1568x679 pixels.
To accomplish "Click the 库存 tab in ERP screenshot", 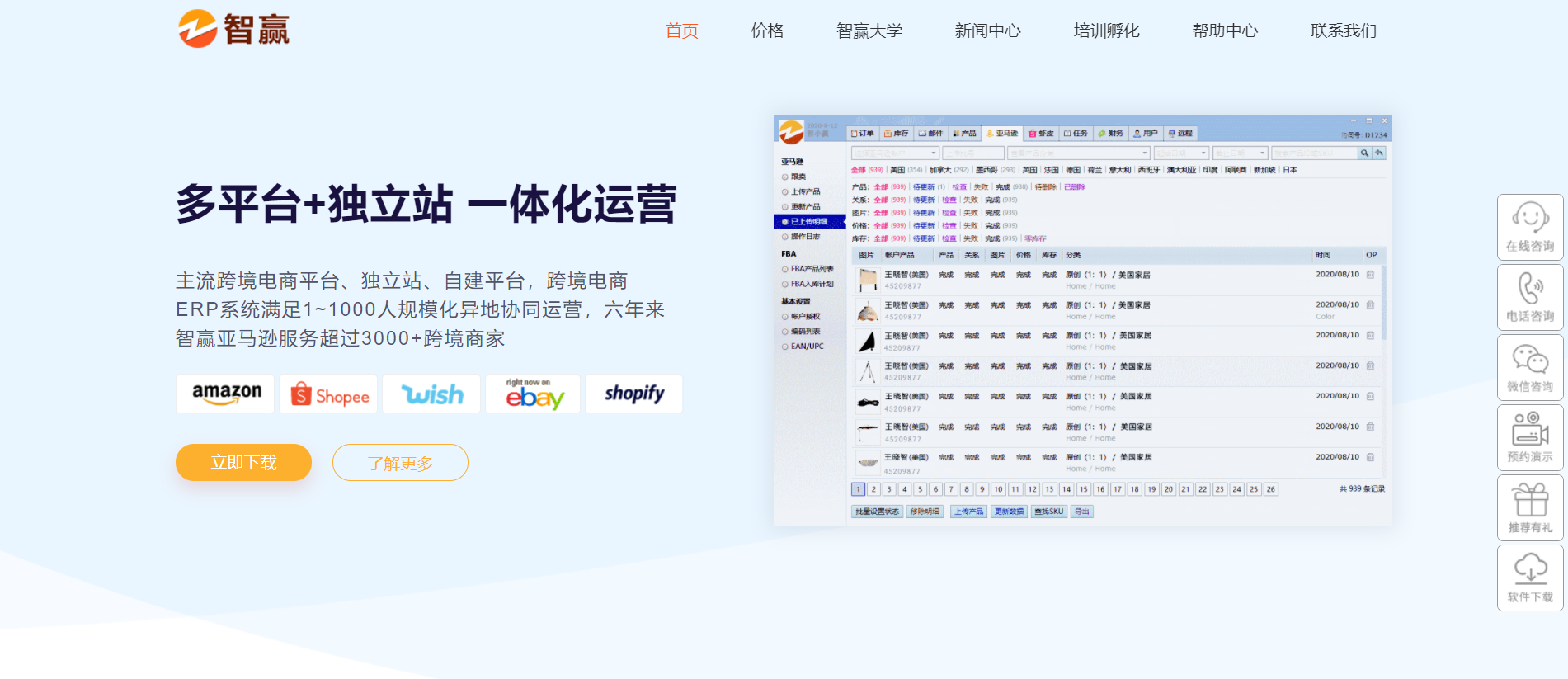I will click(897, 133).
